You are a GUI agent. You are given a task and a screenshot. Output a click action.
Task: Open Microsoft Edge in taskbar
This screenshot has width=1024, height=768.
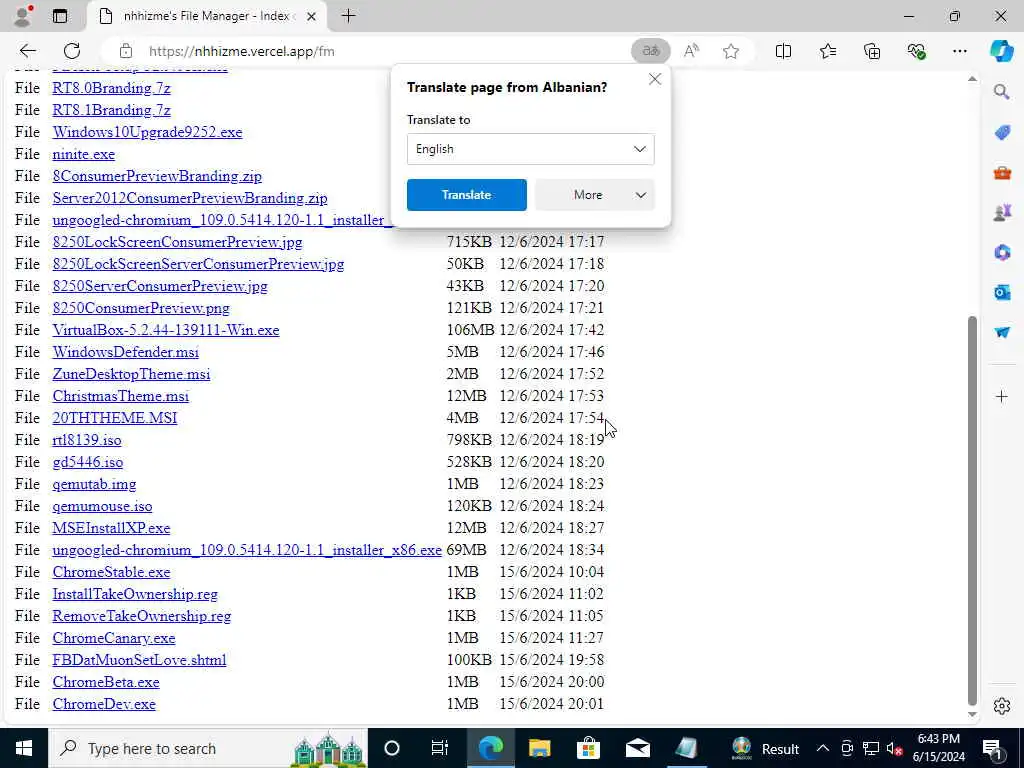pos(490,748)
